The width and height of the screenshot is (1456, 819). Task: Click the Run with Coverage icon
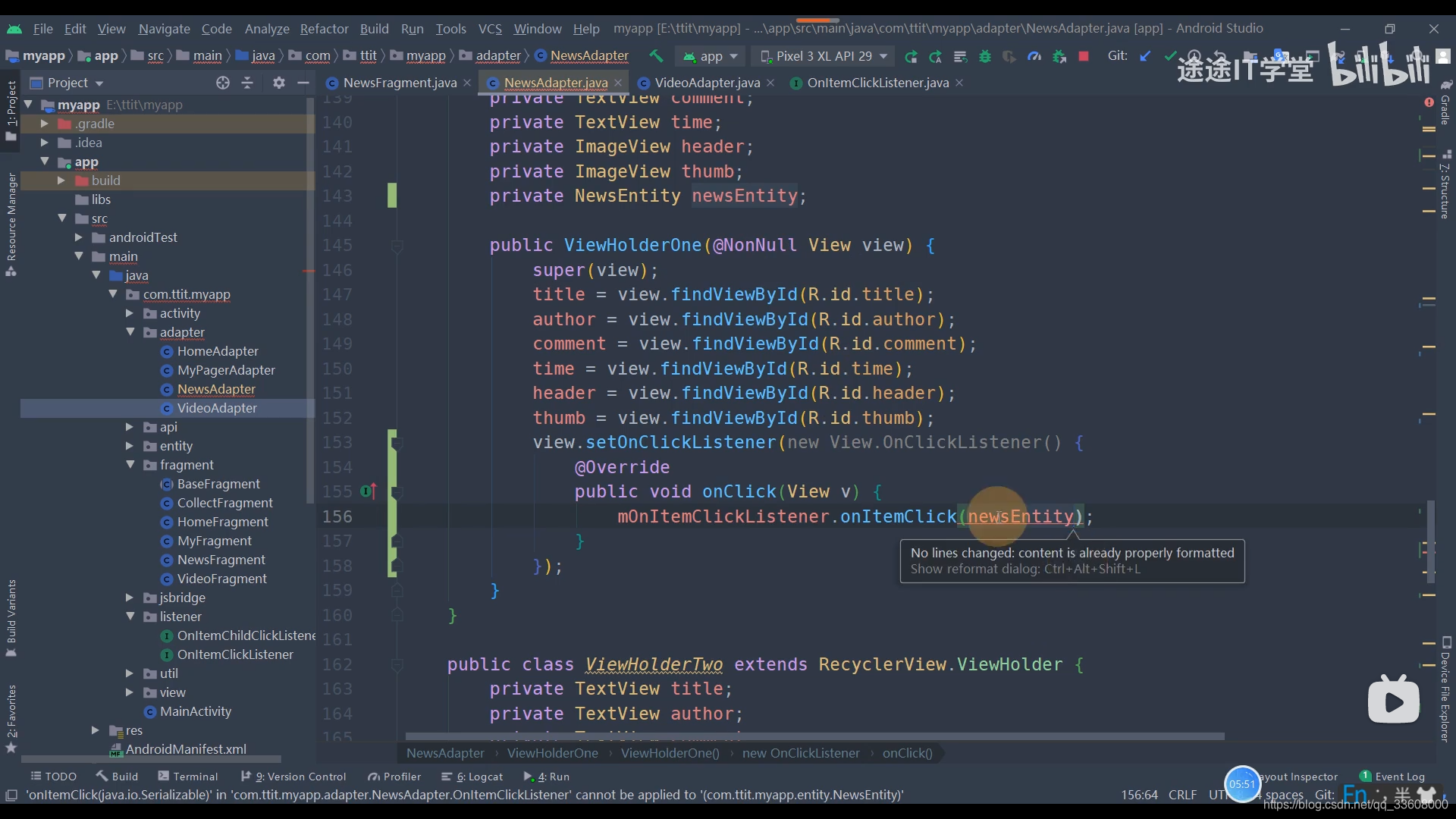1009,56
